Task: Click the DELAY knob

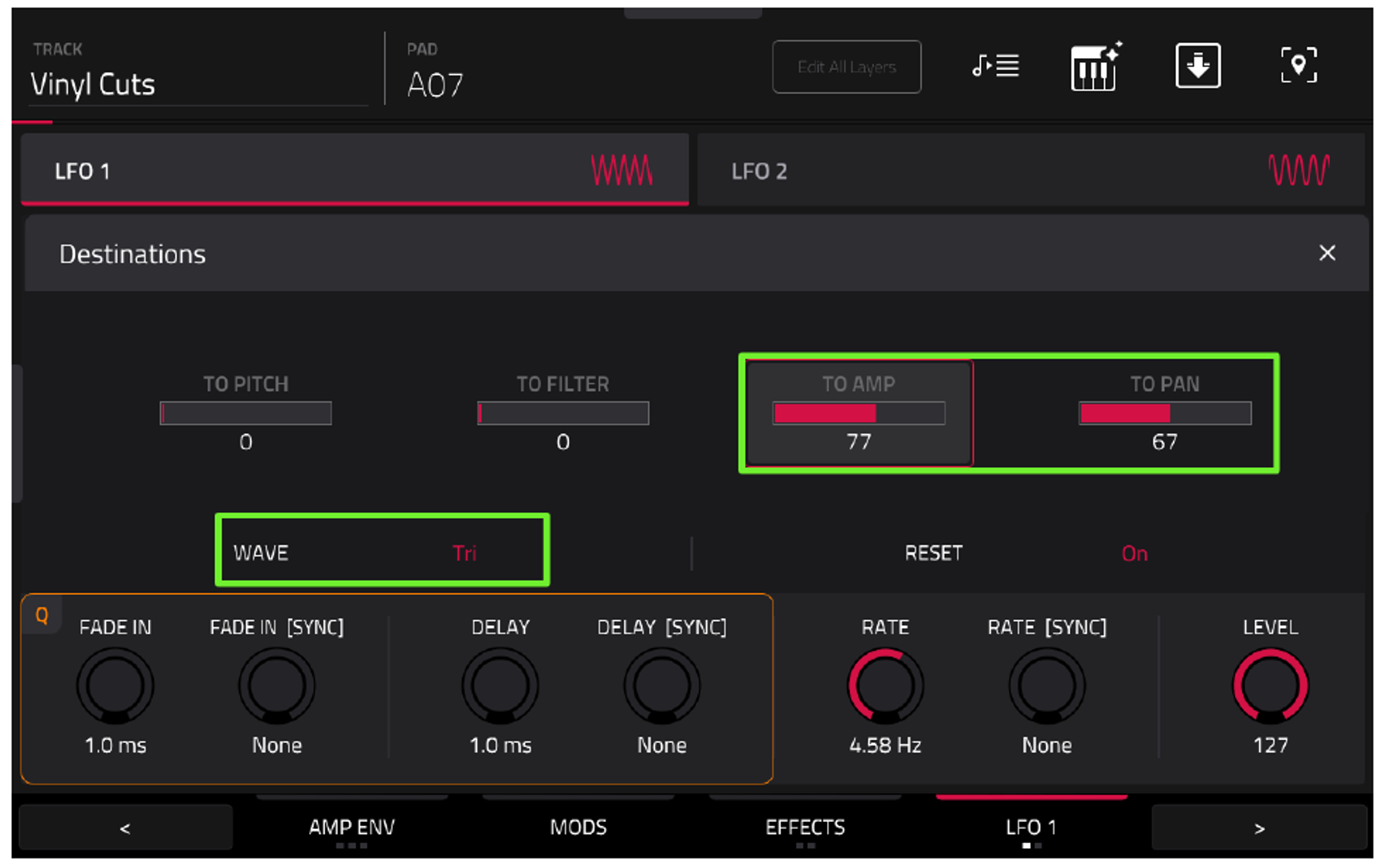Action: point(500,686)
